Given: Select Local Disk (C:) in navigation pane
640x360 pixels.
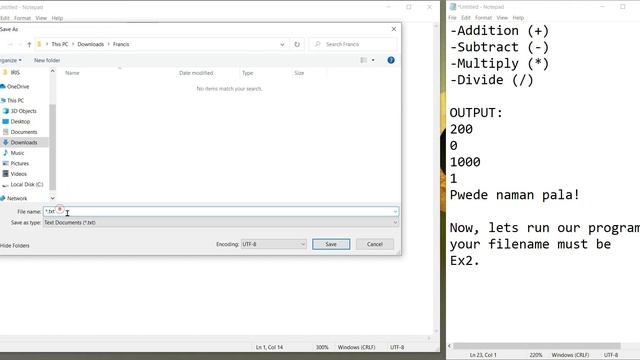Looking at the screenshot, I should [27, 184].
